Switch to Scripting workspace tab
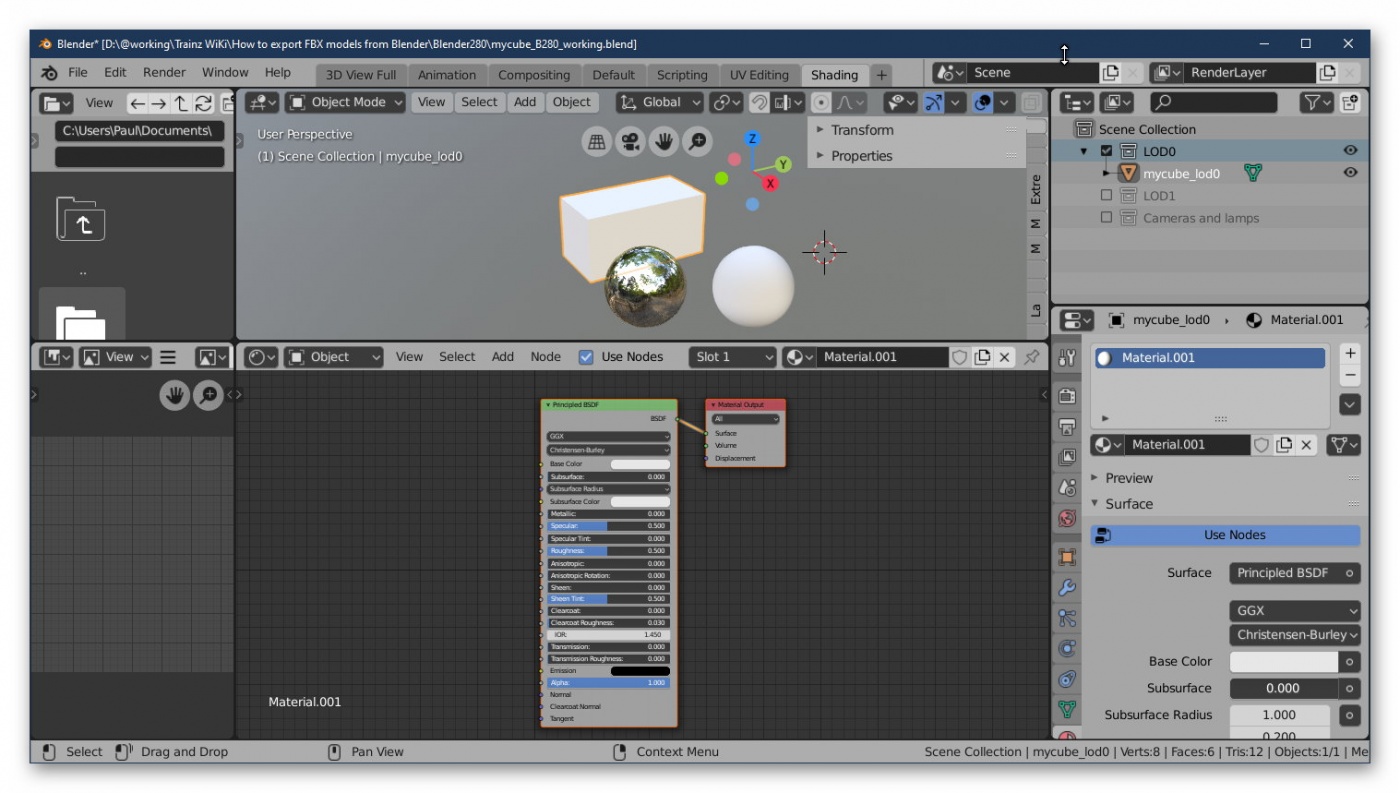 (x=682, y=75)
